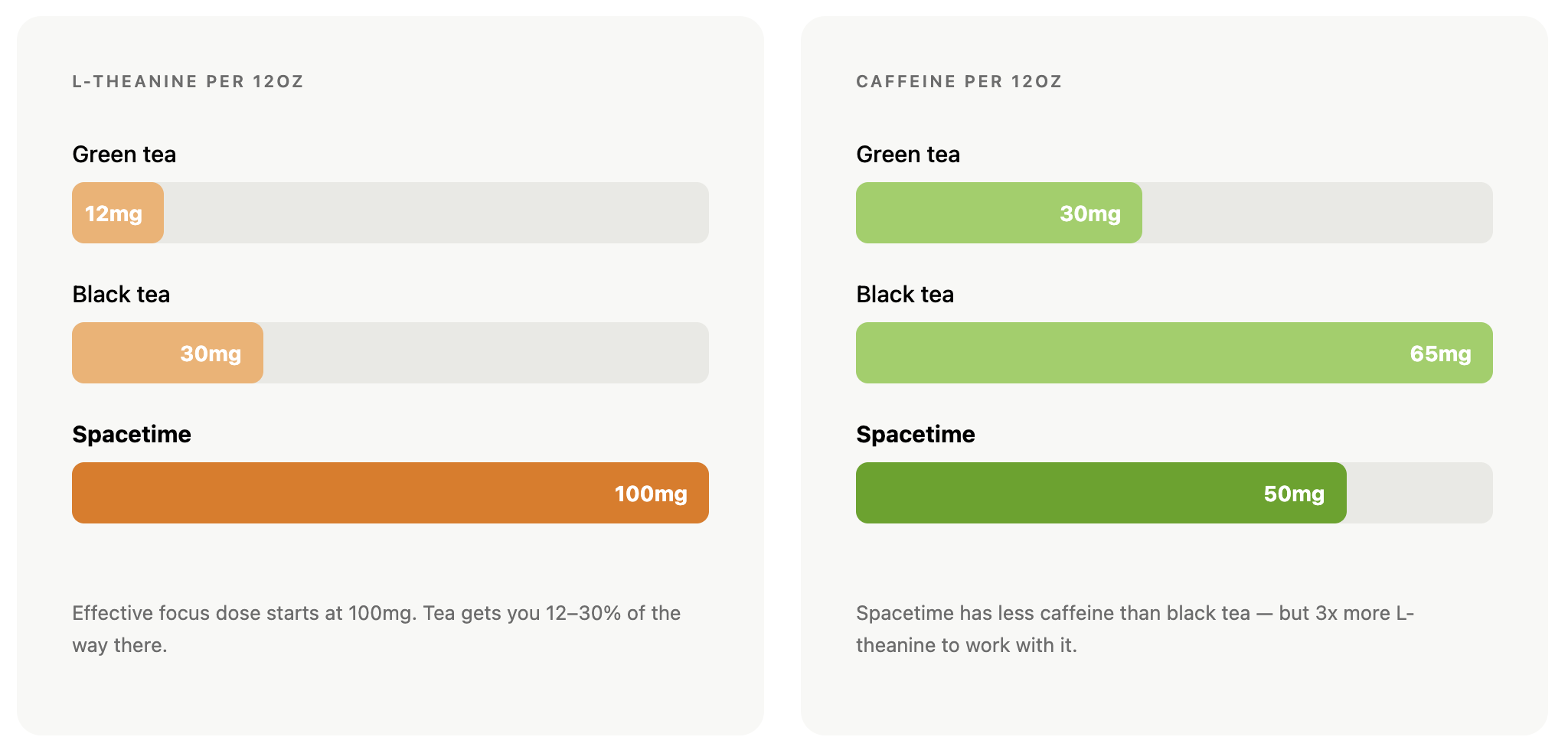Click Spacetime label in caffeine card
Viewport: 1568px width, 750px height.
coord(916,435)
